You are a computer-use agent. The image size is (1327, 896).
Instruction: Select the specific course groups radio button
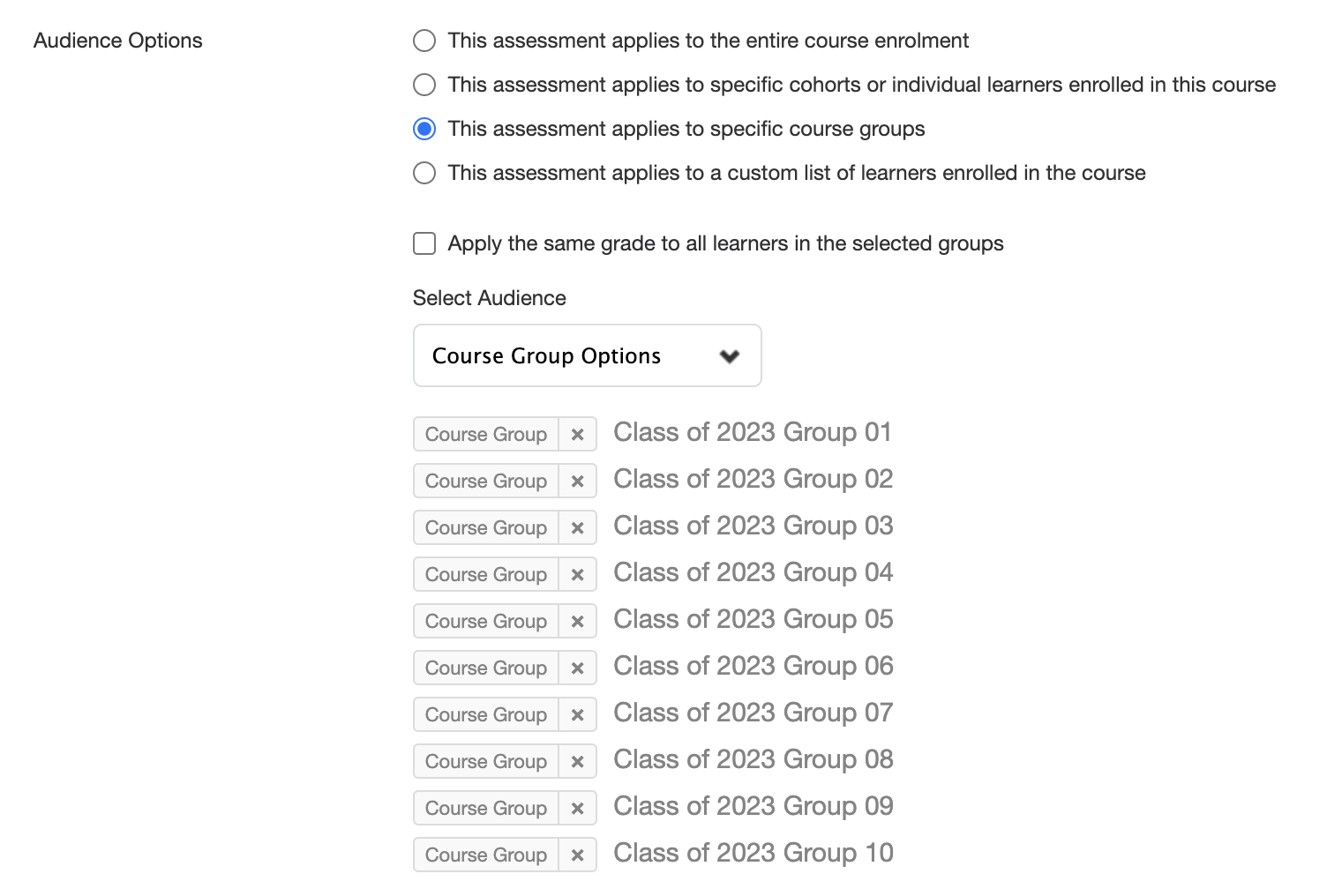pyautogui.click(x=424, y=129)
